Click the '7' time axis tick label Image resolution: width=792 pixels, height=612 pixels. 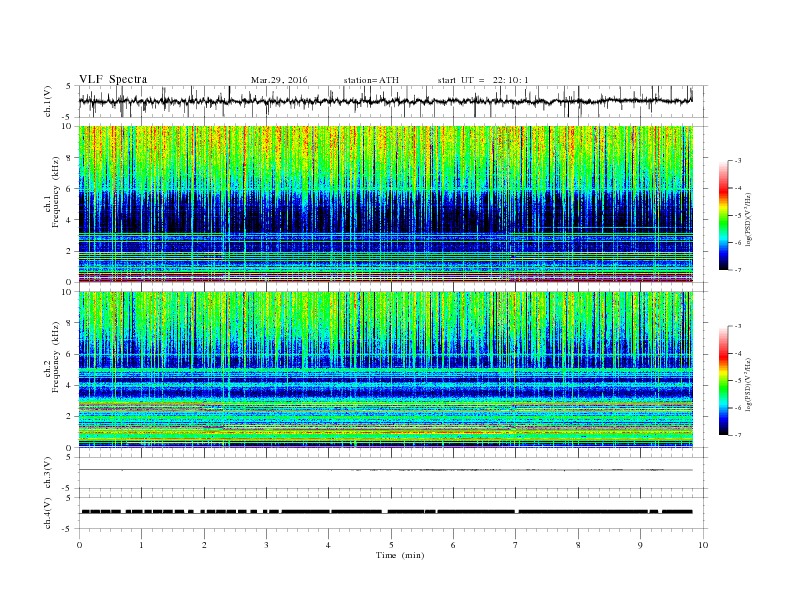(x=516, y=545)
